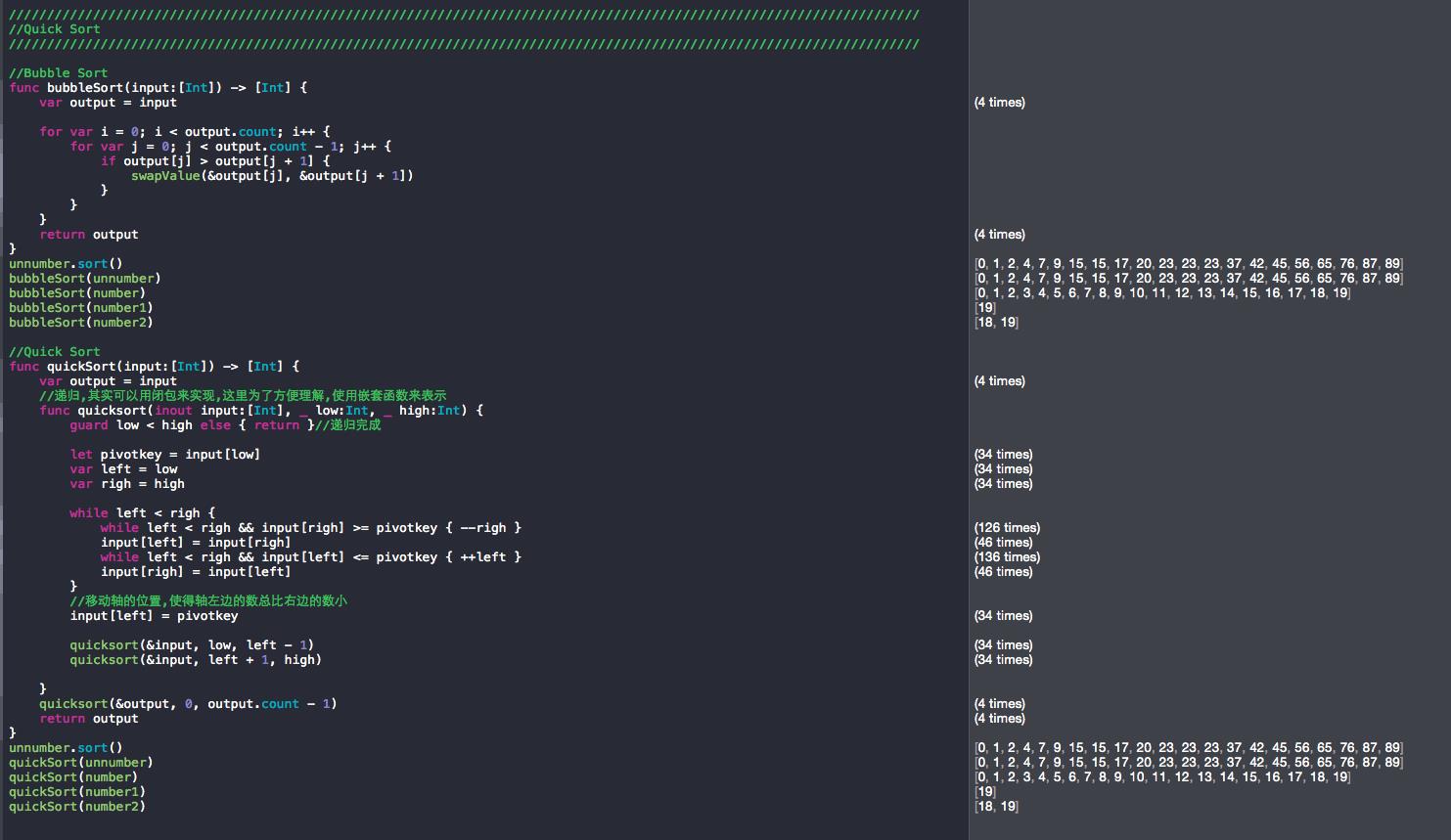Select the bubbleSort(number2) call line
The width and height of the screenshot is (1451, 840).
tap(81, 323)
